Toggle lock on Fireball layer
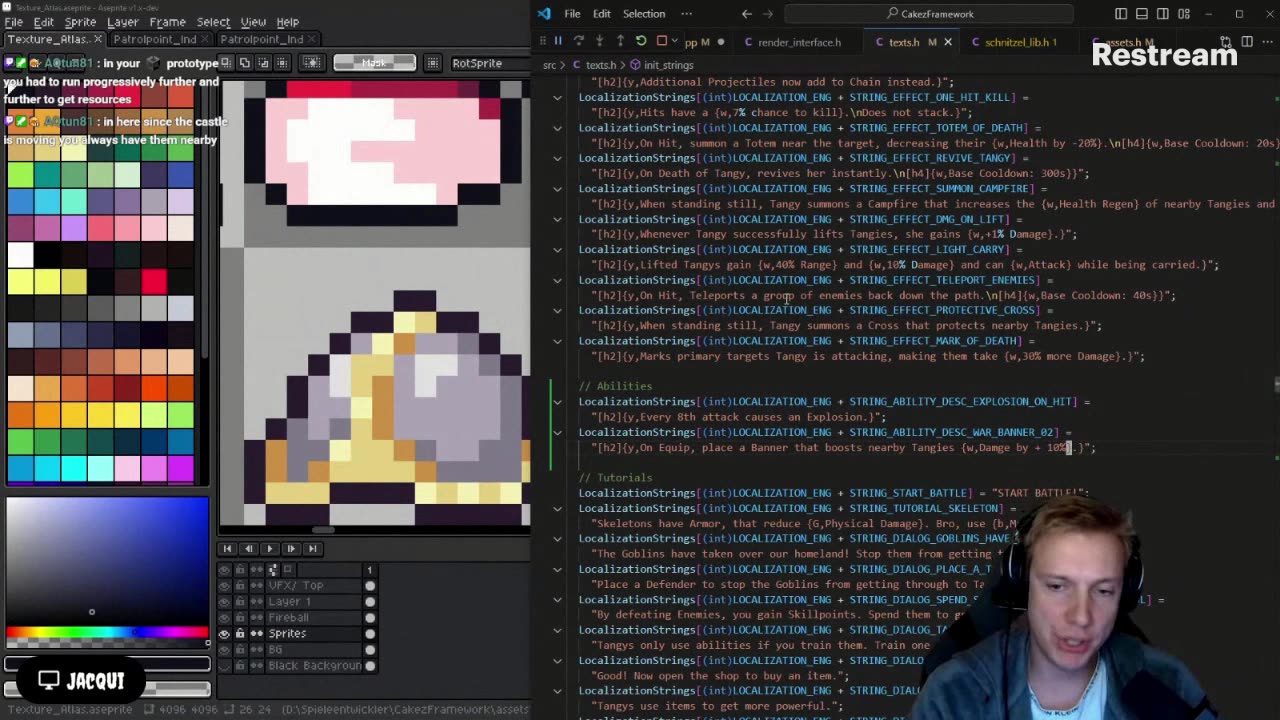The image size is (1280, 720). click(x=240, y=618)
